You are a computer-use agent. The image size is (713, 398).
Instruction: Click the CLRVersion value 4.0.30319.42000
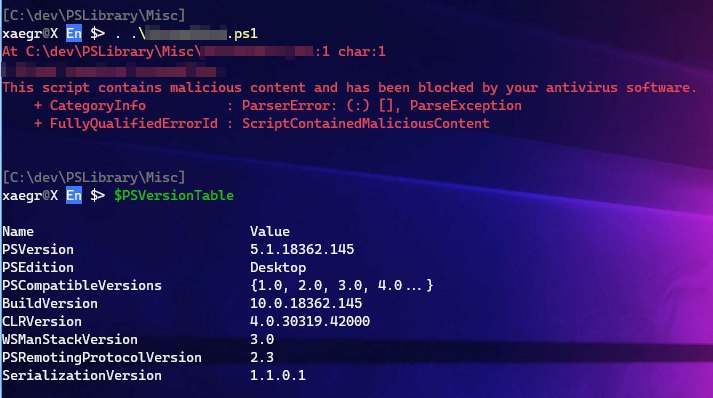click(x=310, y=322)
